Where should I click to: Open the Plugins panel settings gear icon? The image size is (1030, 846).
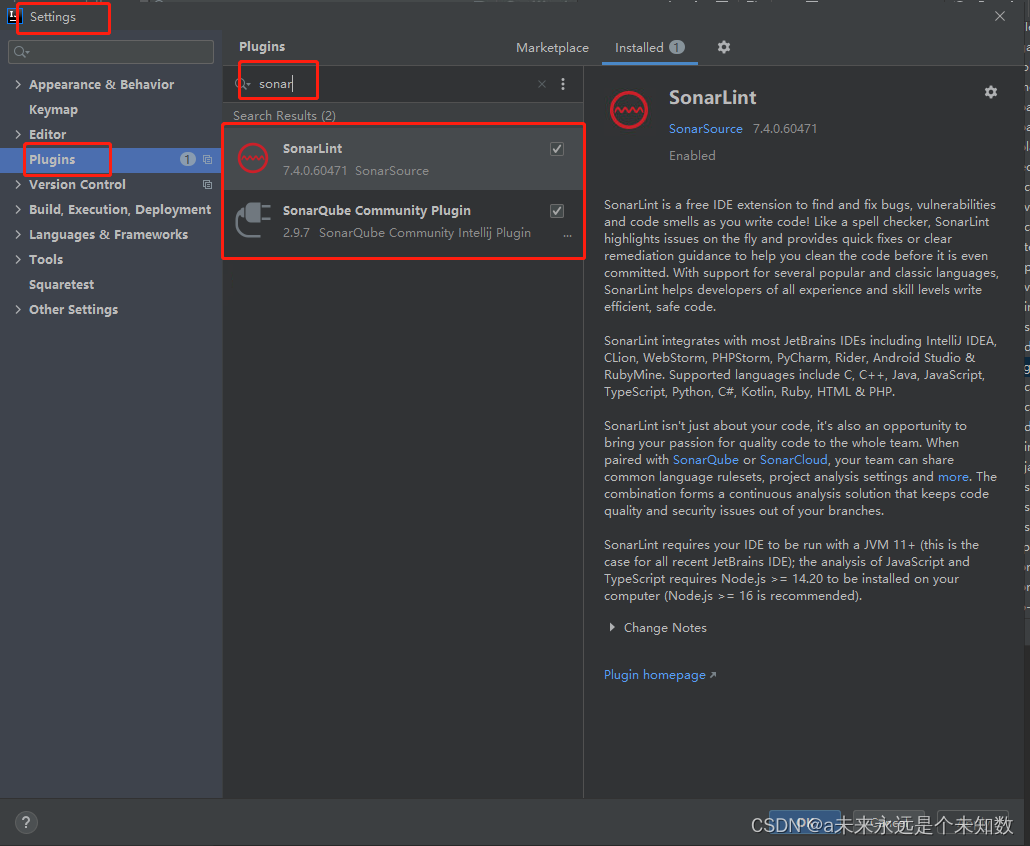(723, 47)
